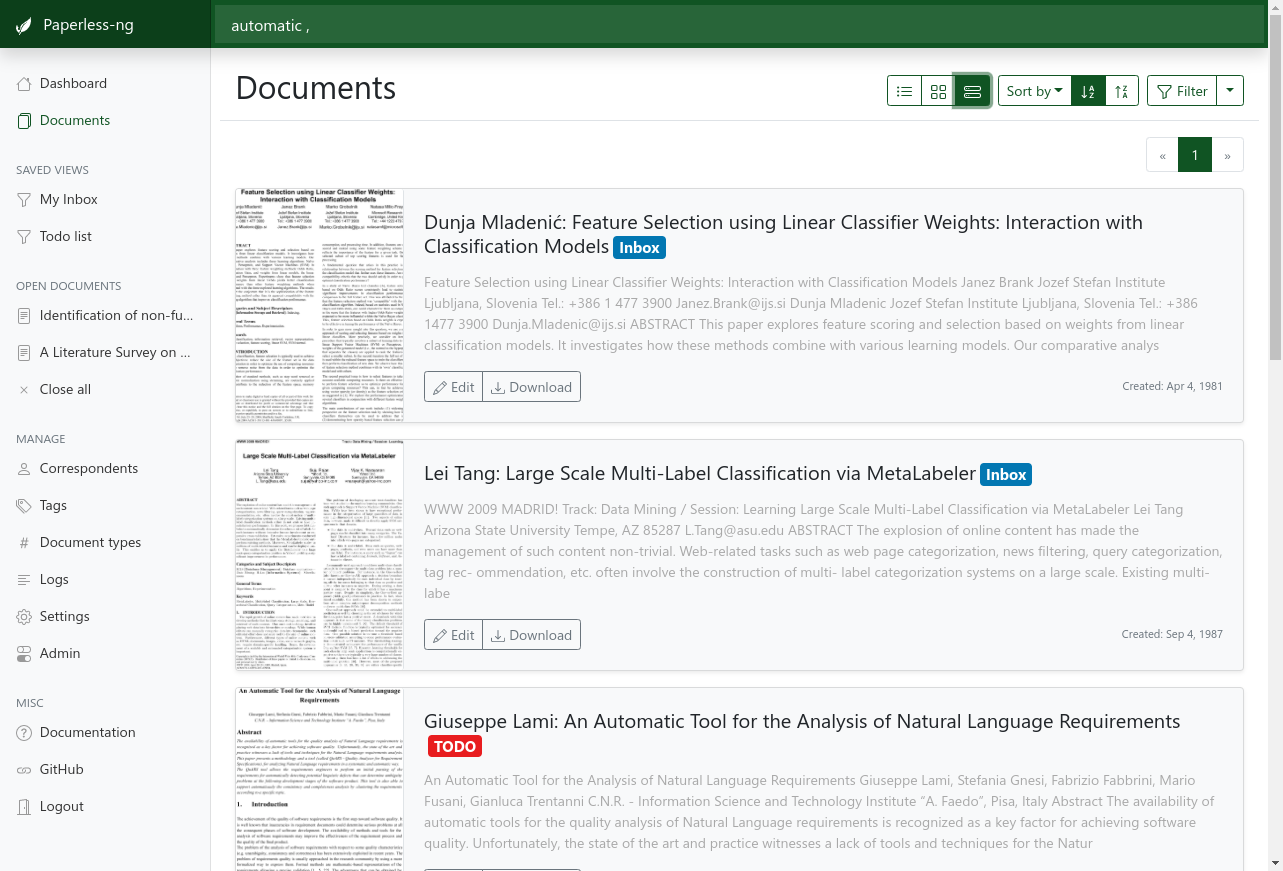Open the Tags management page
This screenshot has width=1283, height=871.
(53, 505)
